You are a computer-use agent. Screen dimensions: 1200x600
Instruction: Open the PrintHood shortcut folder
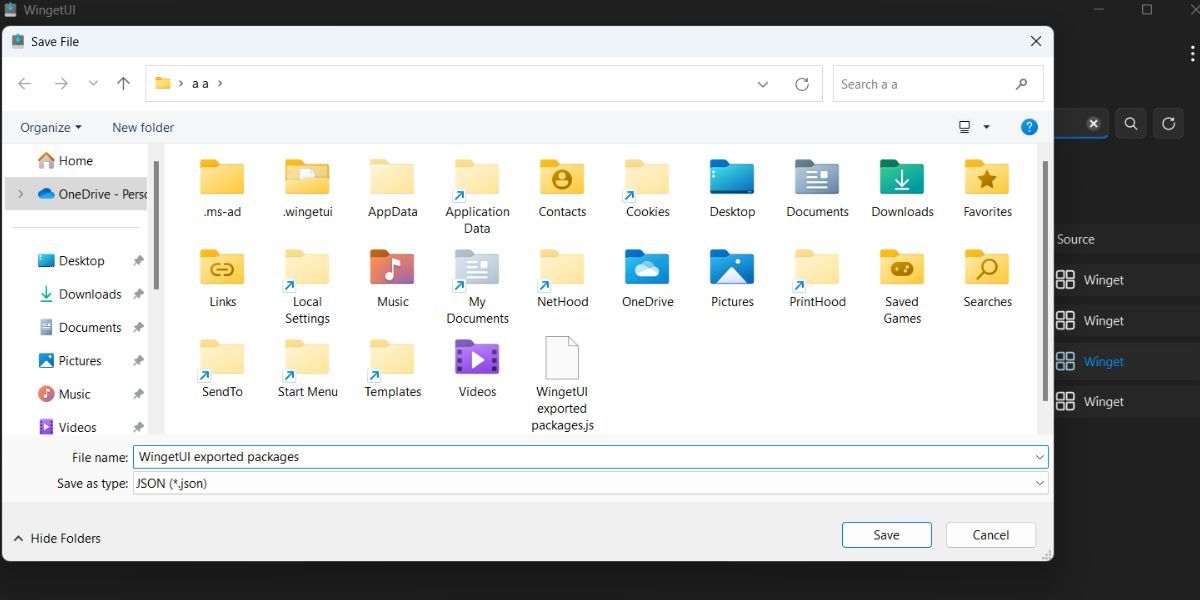[817, 279]
